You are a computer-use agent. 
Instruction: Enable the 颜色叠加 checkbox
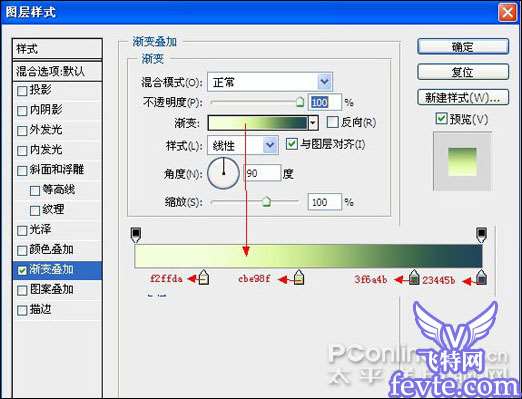pos(22,250)
